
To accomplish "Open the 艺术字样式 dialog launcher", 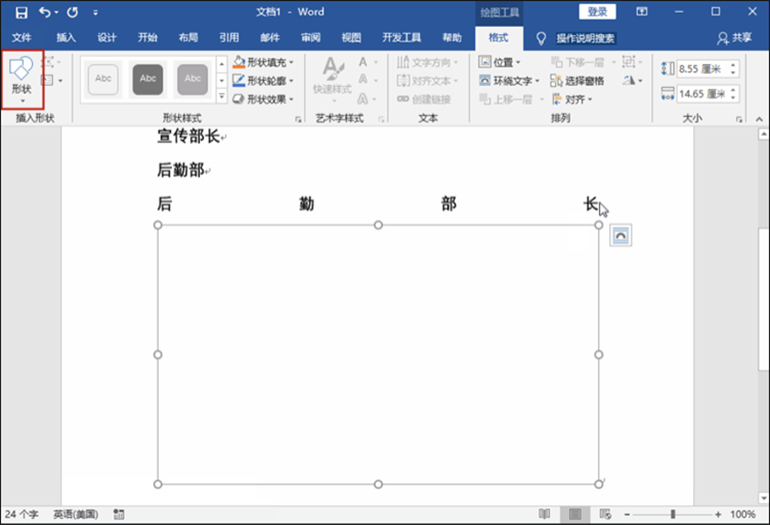I will pyautogui.click(x=381, y=119).
